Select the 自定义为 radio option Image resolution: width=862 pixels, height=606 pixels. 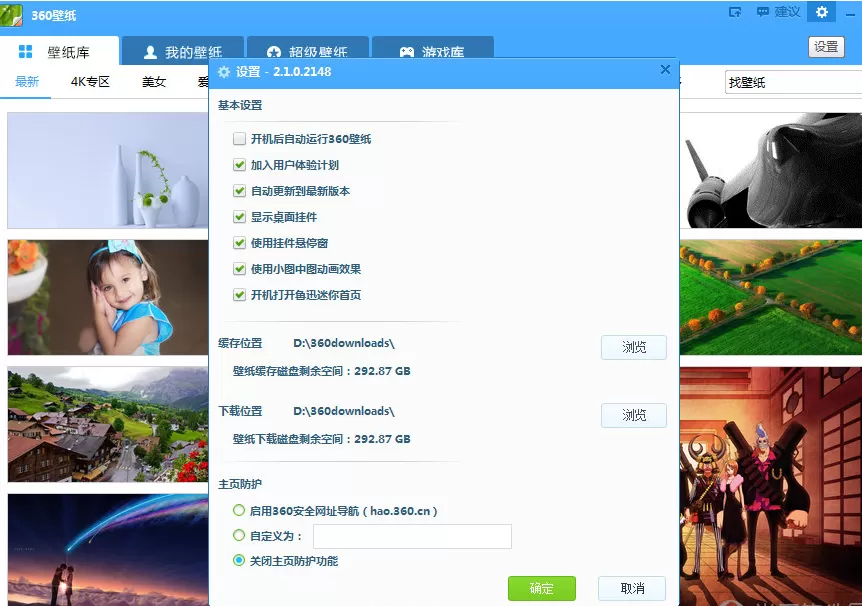(239, 535)
